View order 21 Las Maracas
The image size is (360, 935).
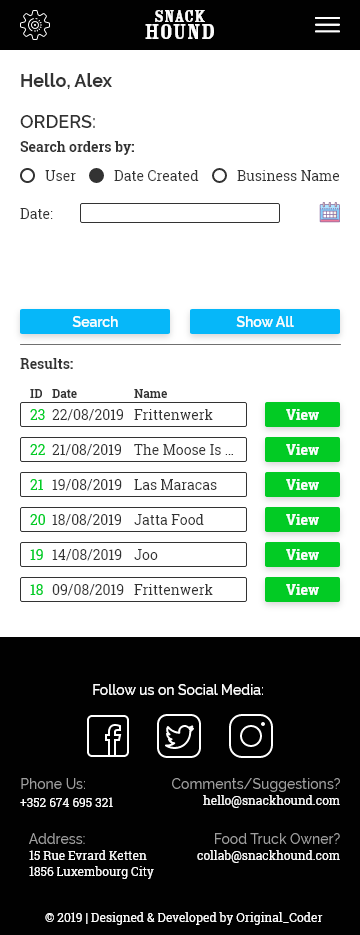302,485
